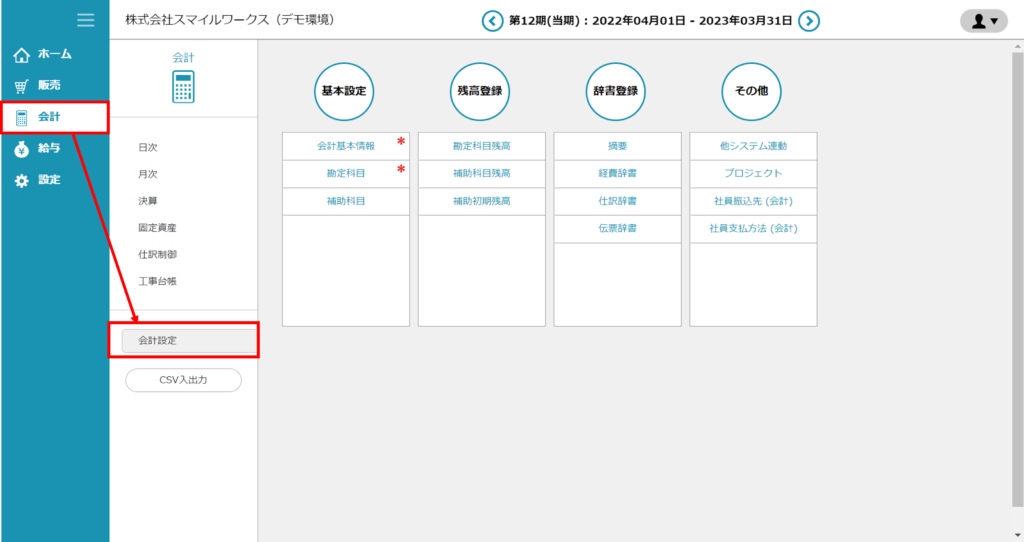Select 固定資産 submenu item
Image resolution: width=1024 pixels, height=542 pixels.
(157, 228)
